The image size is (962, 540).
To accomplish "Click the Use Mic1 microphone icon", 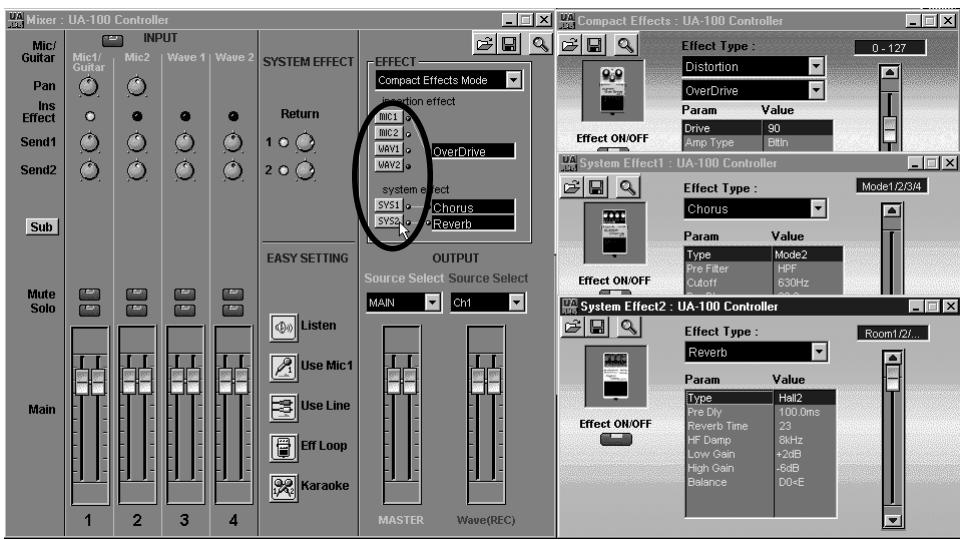I will click(283, 367).
